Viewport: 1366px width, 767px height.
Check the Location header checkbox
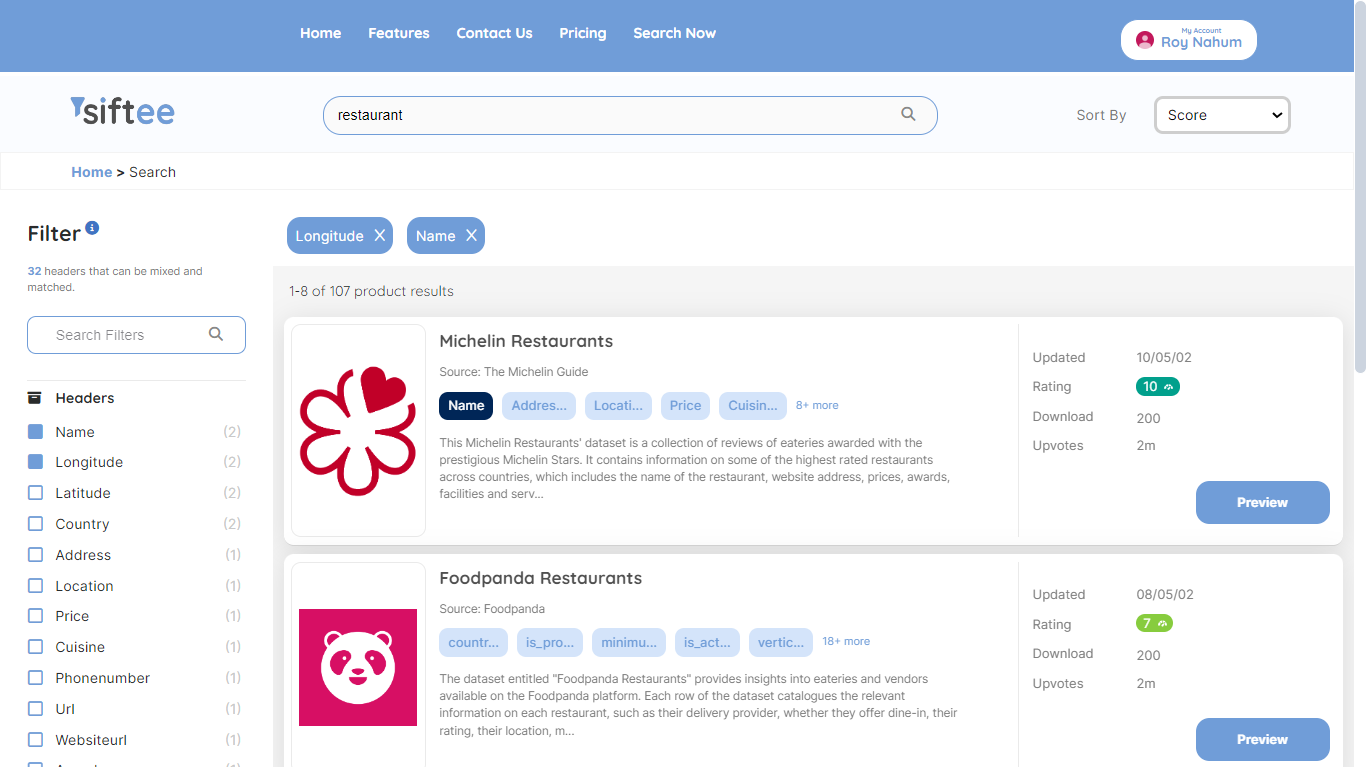[35, 586]
